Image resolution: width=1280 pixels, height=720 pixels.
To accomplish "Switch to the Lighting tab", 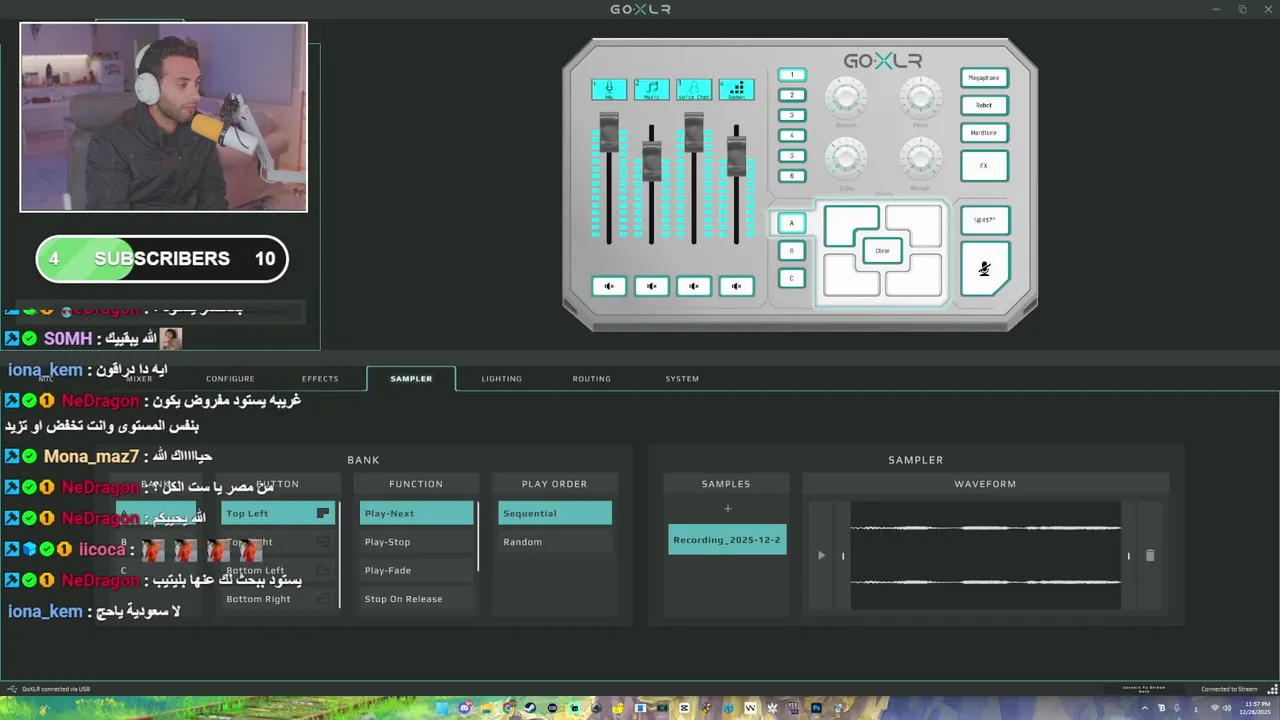I will (501, 379).
